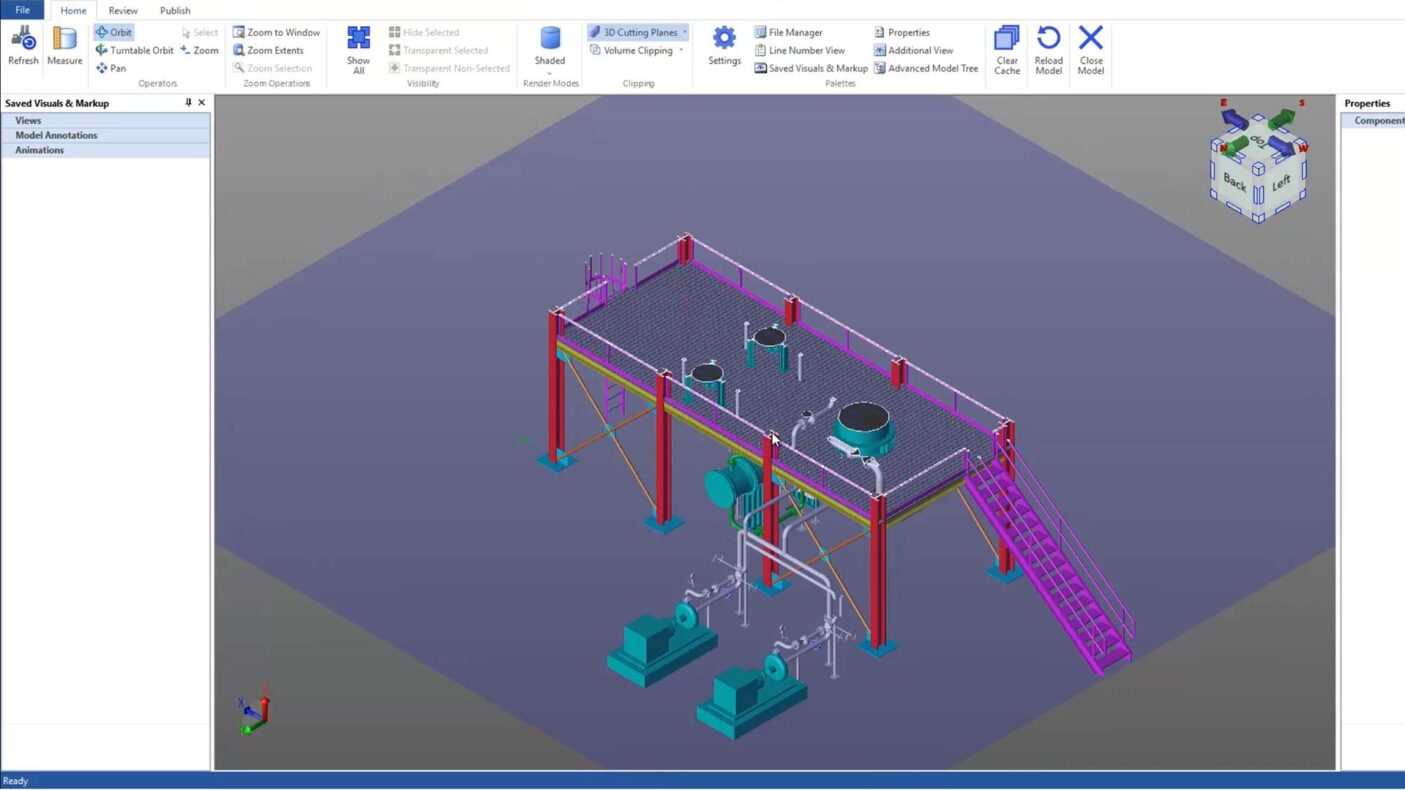This screenshot has width=1405, height=790.
Task: Click the Back face of view cube
Action: tap(1234, 182)
